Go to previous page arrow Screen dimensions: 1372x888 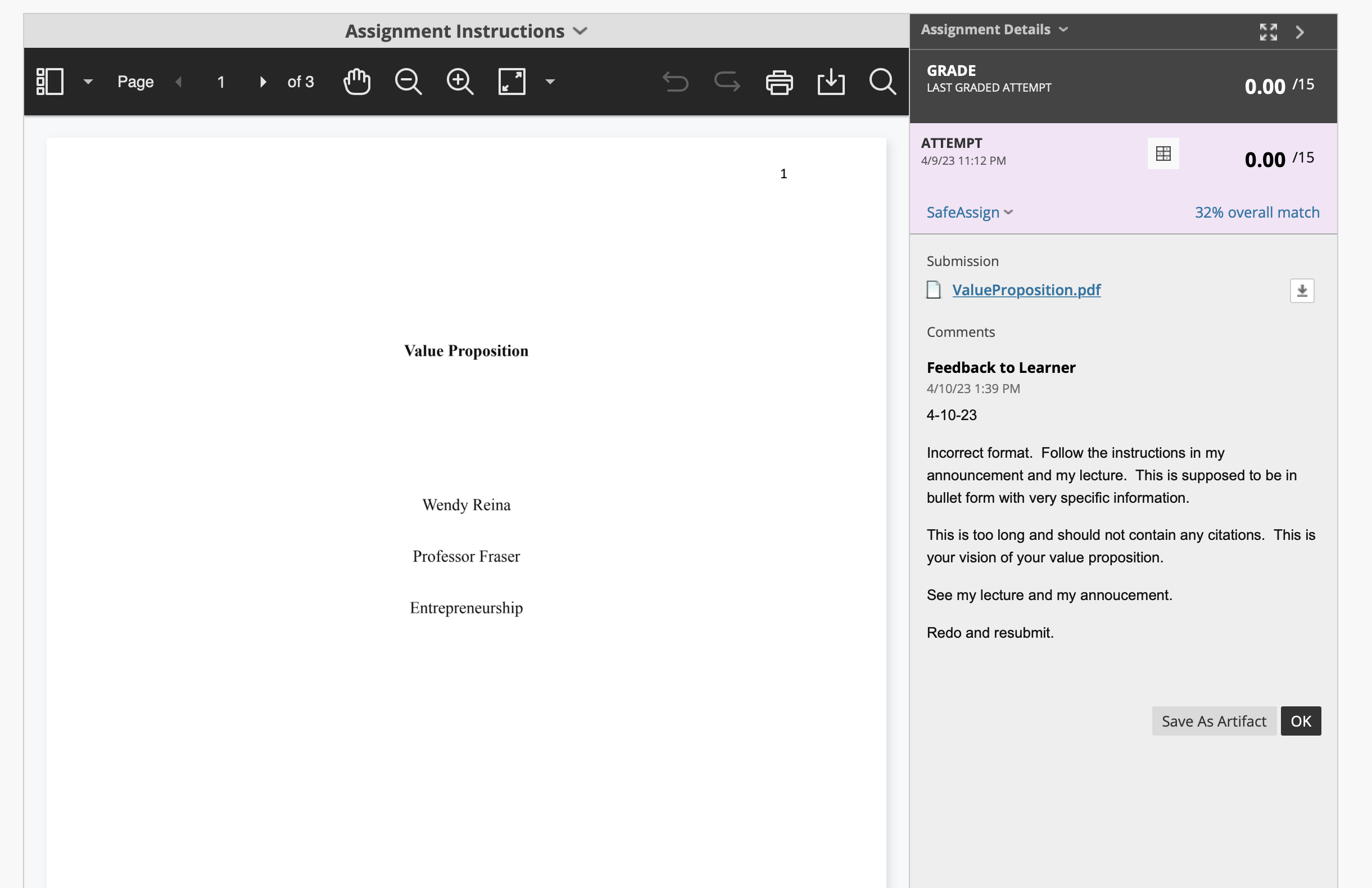(179, 82)
